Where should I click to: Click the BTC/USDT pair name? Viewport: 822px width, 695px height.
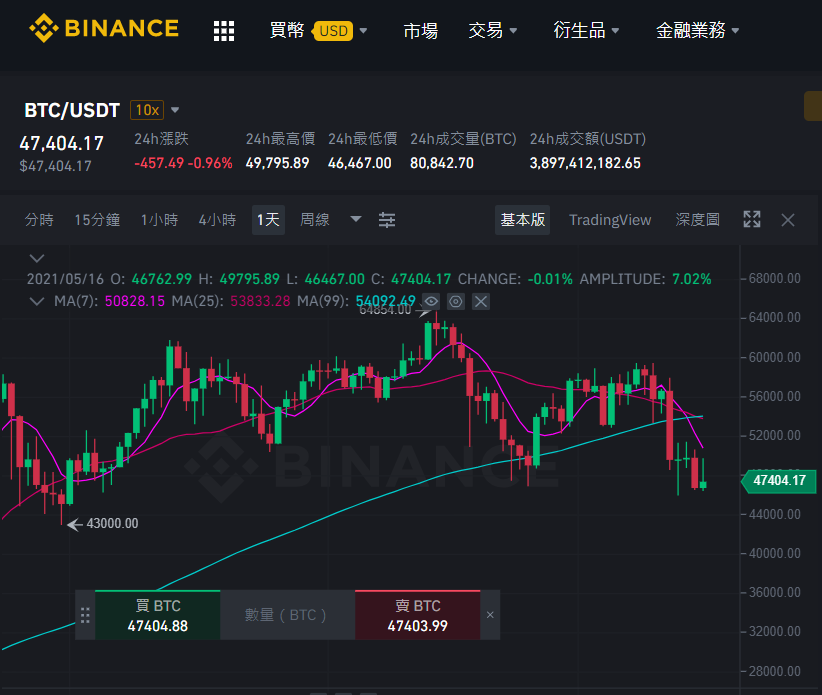click(72, 110)
